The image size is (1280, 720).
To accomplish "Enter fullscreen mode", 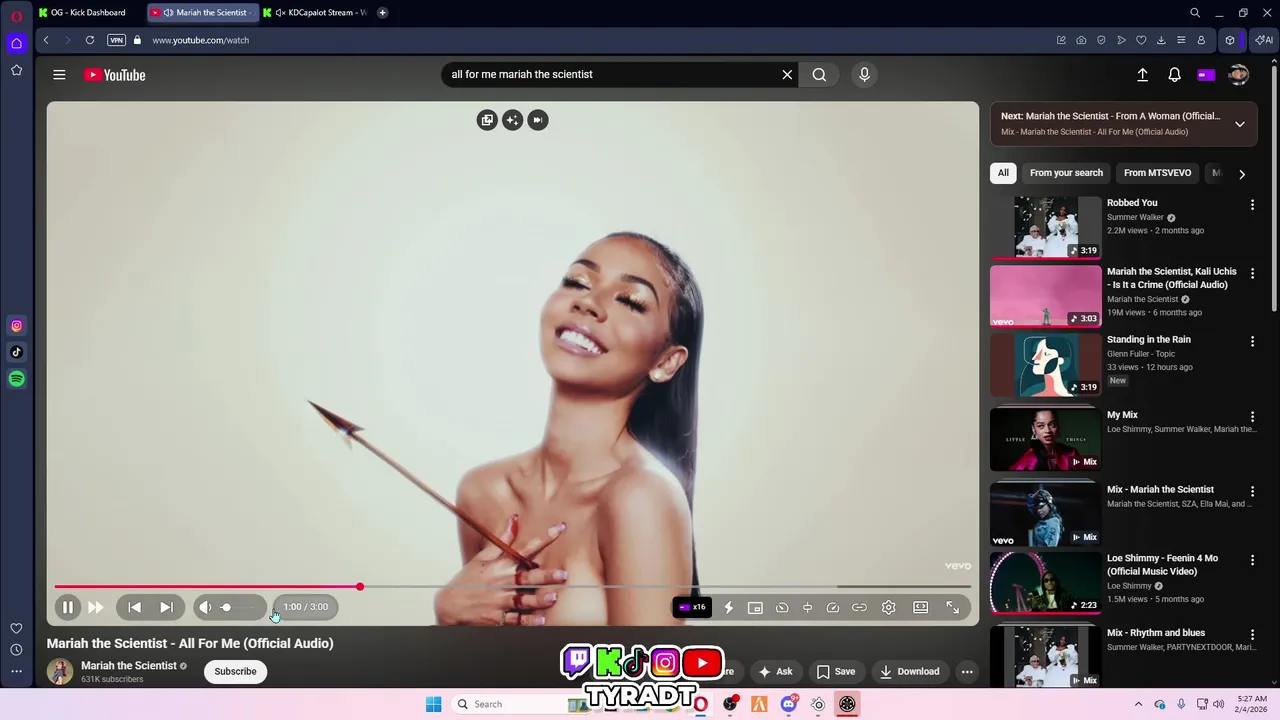I will [952, 607].
